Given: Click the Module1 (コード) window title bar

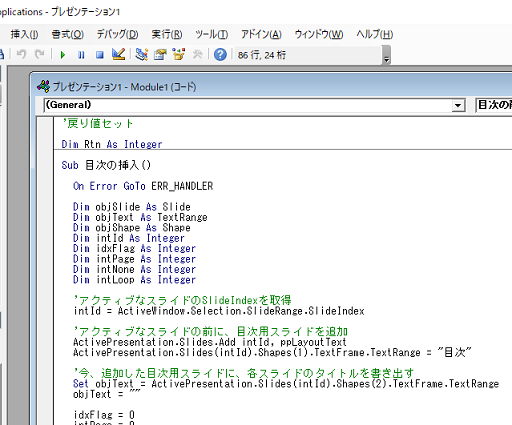Looking at the screenshot, I should pos(271,87).
